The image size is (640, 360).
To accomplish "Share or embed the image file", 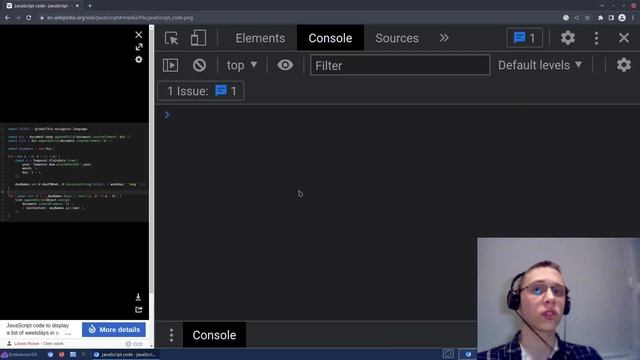I will pos(139,310).
